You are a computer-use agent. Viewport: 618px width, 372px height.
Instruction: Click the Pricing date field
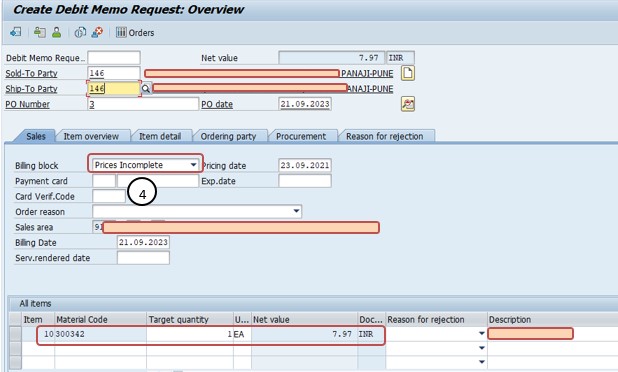pos(305,165)
